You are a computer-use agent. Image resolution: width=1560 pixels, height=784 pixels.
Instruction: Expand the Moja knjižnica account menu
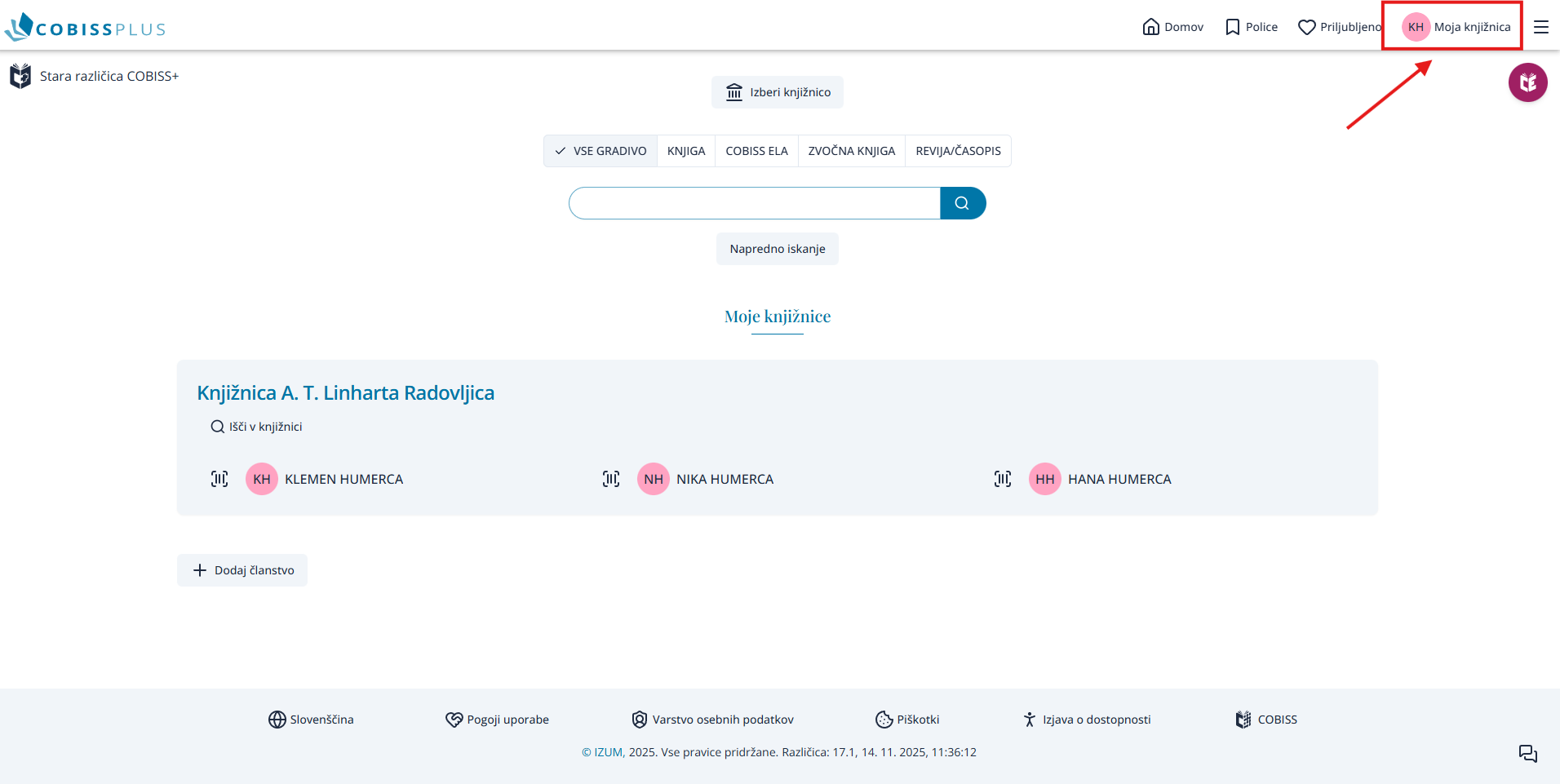pyautogui.click(x=1456, y=27)
